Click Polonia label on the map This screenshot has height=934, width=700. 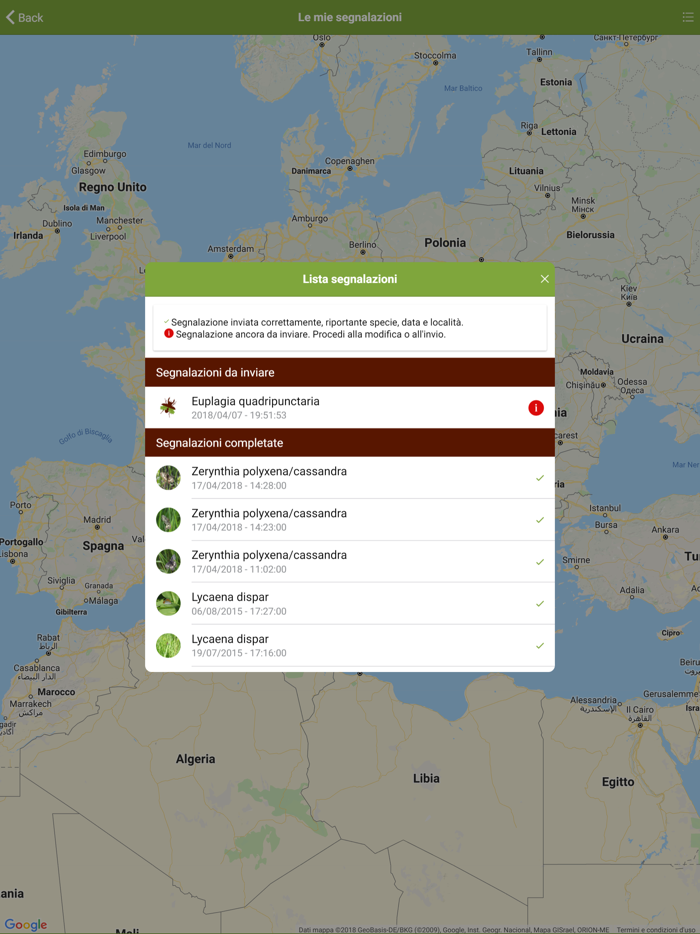(x=445, y=242)
